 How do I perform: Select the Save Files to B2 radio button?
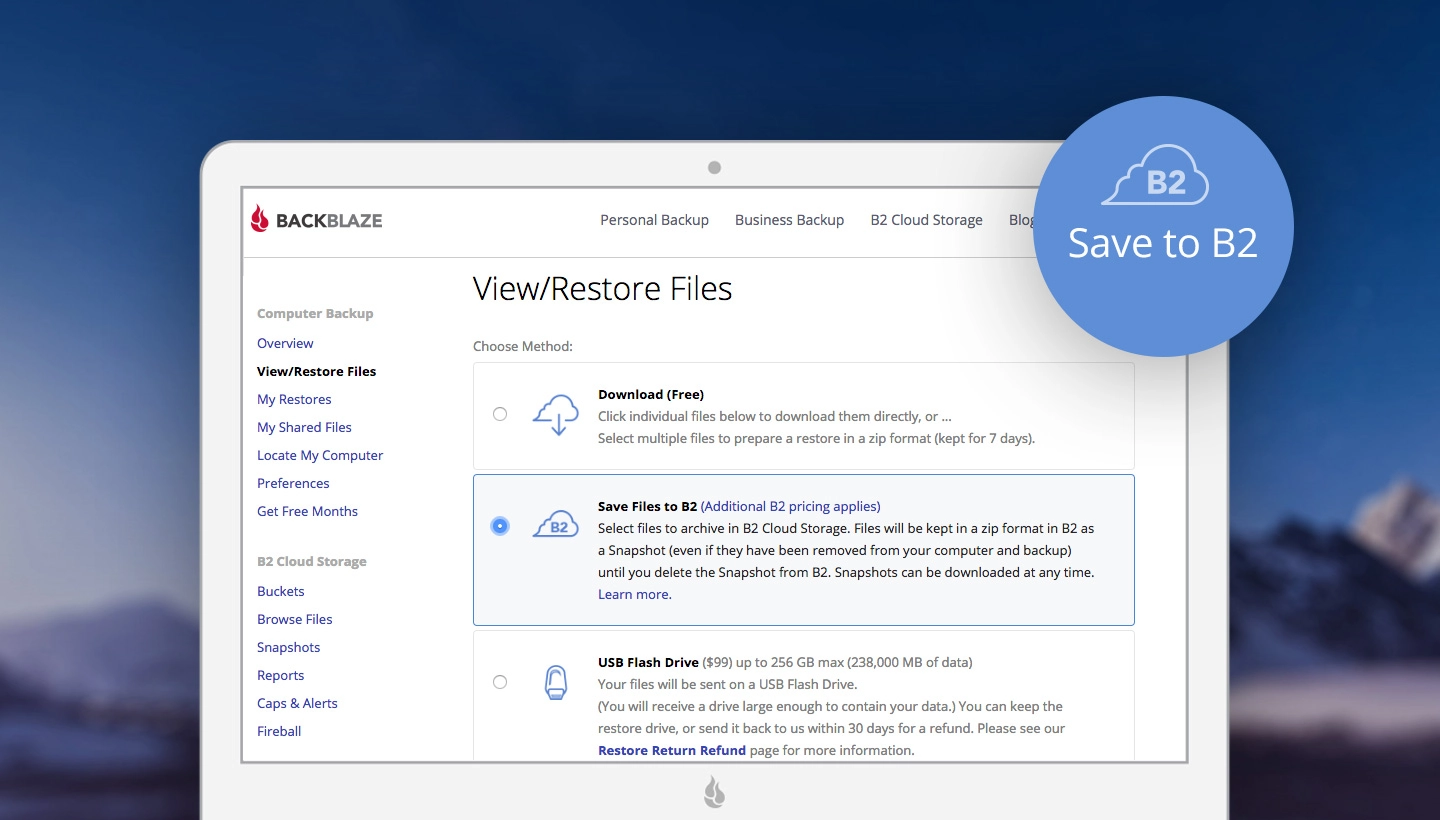click(x=500, y=526)
